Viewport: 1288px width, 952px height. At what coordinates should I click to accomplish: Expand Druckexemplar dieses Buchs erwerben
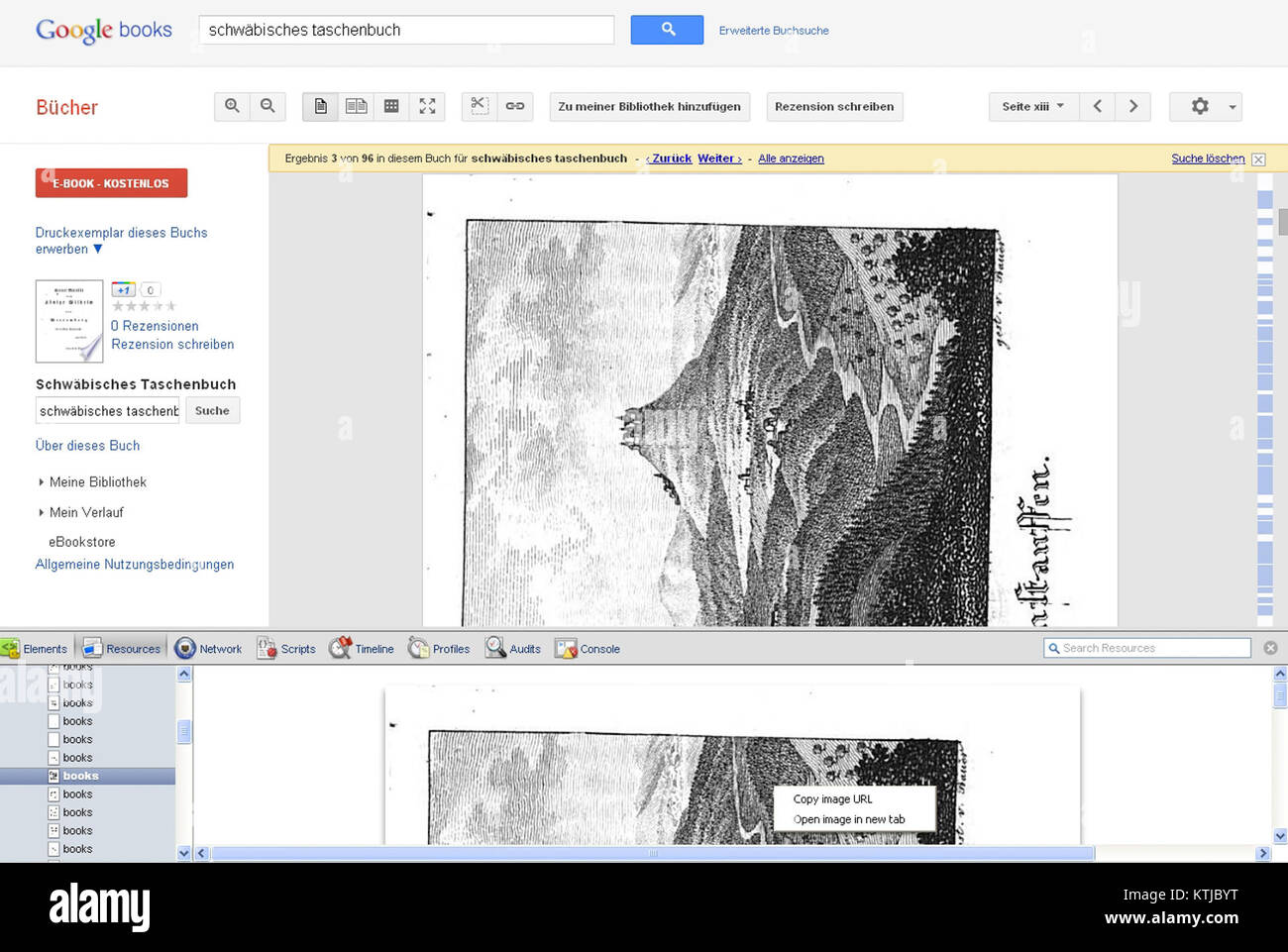[x=121, y=241]
